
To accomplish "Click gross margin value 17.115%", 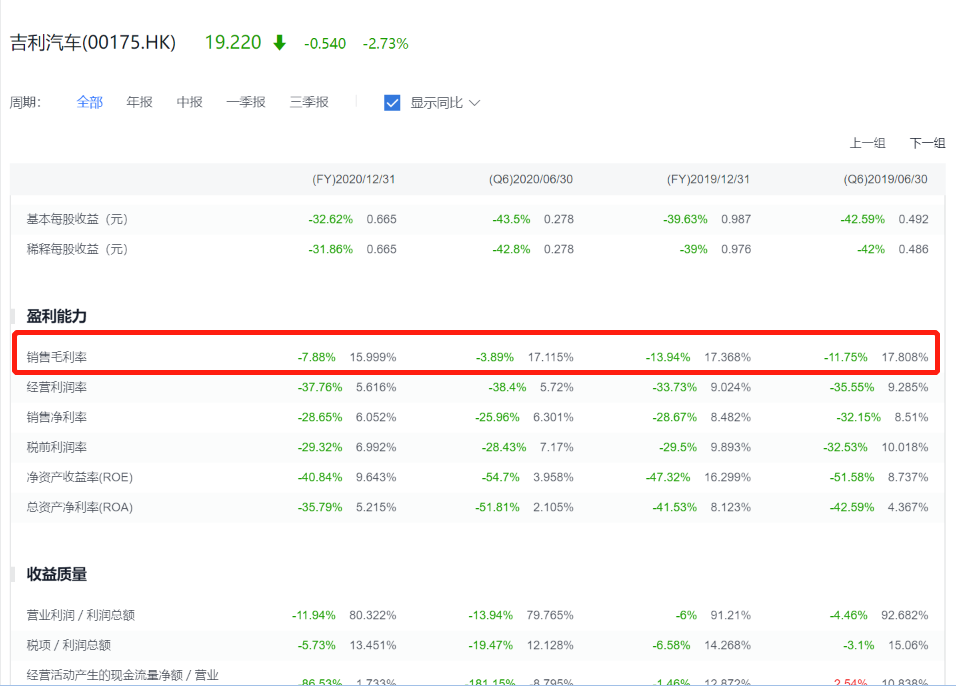I will (x=551, y=357).
